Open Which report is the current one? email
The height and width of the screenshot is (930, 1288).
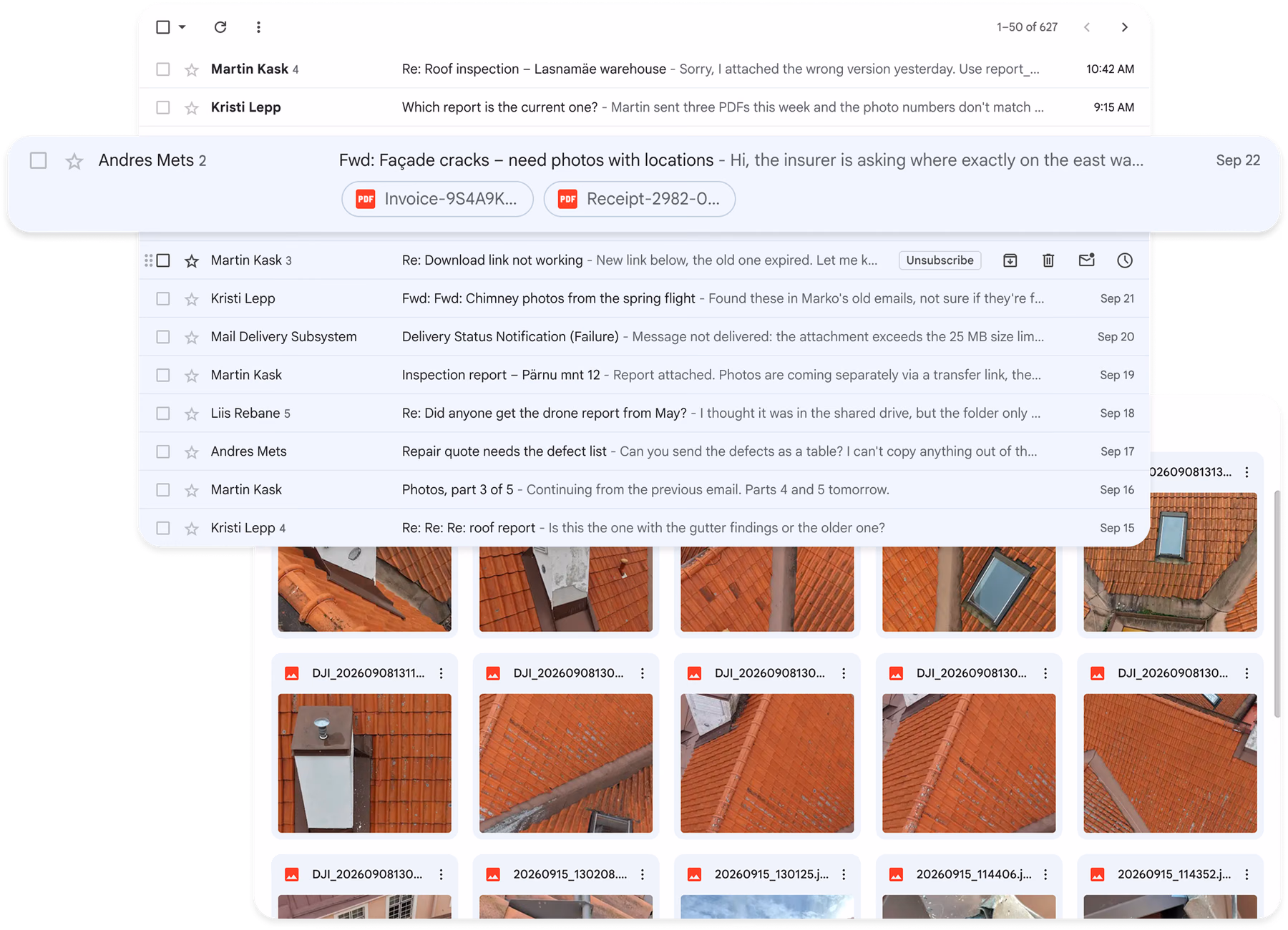click(644, 107)
